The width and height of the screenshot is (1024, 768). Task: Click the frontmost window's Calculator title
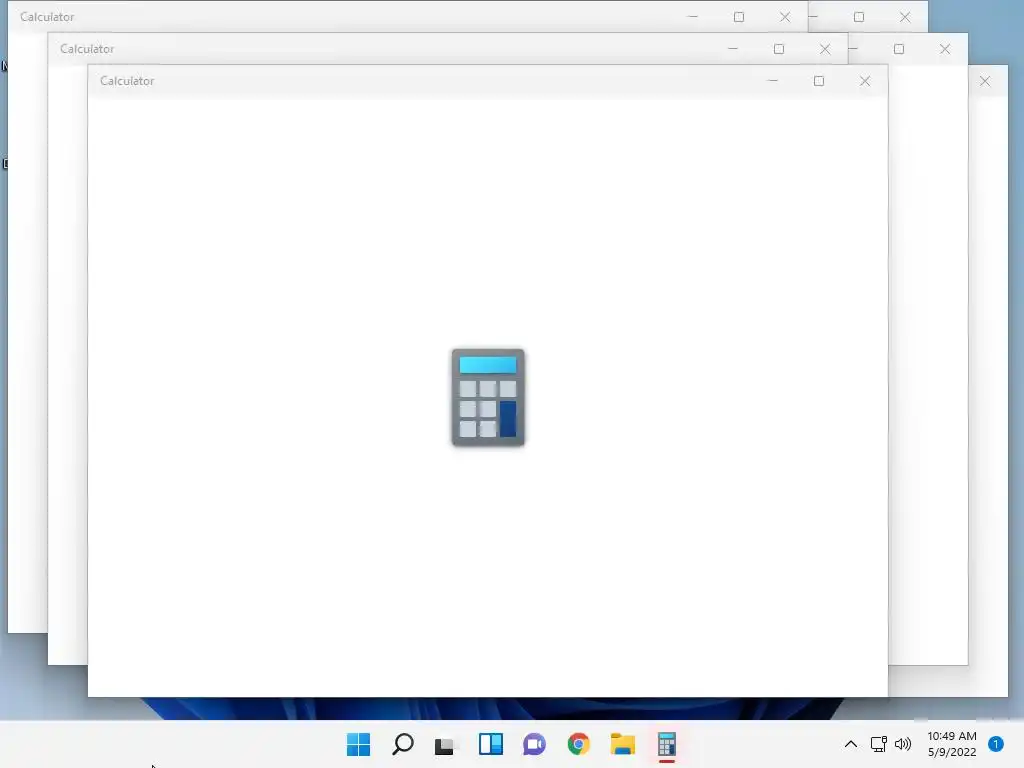tap(127, 81)
